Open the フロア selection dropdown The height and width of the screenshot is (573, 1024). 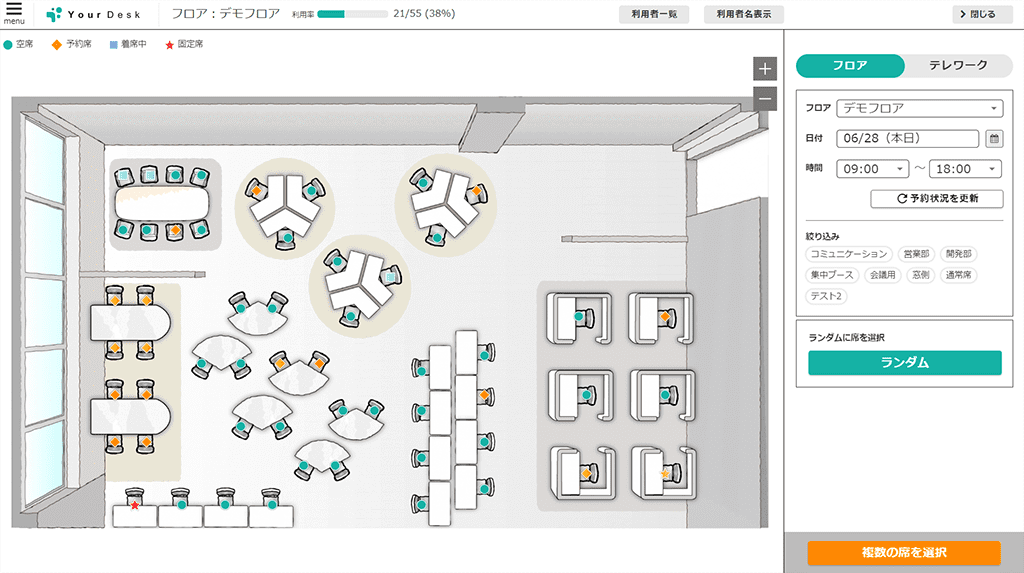[x=920, y=108]
